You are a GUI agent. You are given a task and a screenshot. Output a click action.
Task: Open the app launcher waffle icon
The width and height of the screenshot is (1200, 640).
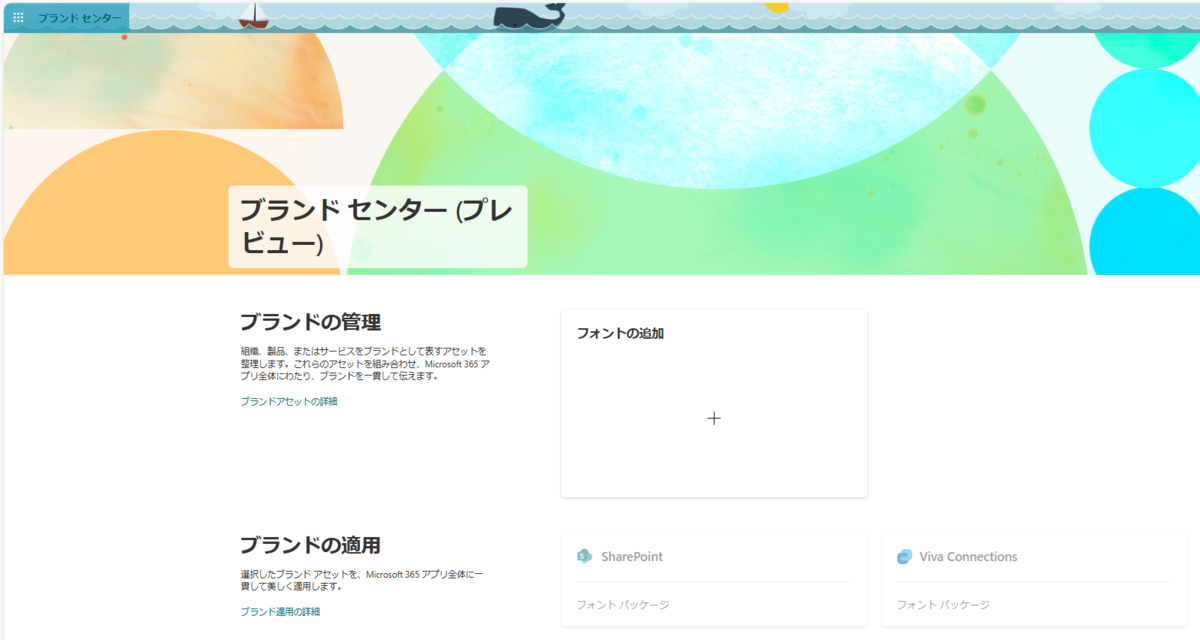18,18
